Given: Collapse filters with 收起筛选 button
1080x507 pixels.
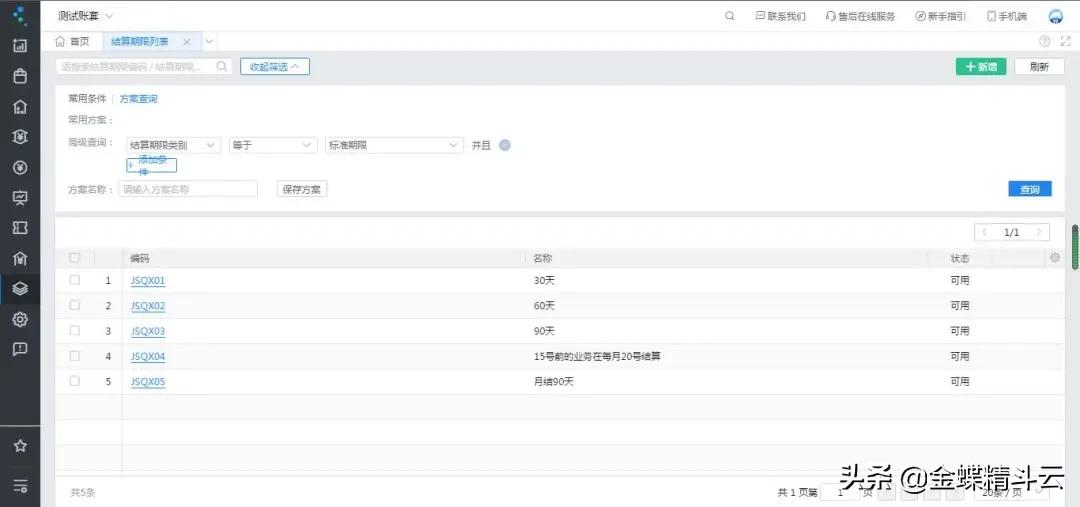Looking at the screenshot, I should tap(275, 67).
